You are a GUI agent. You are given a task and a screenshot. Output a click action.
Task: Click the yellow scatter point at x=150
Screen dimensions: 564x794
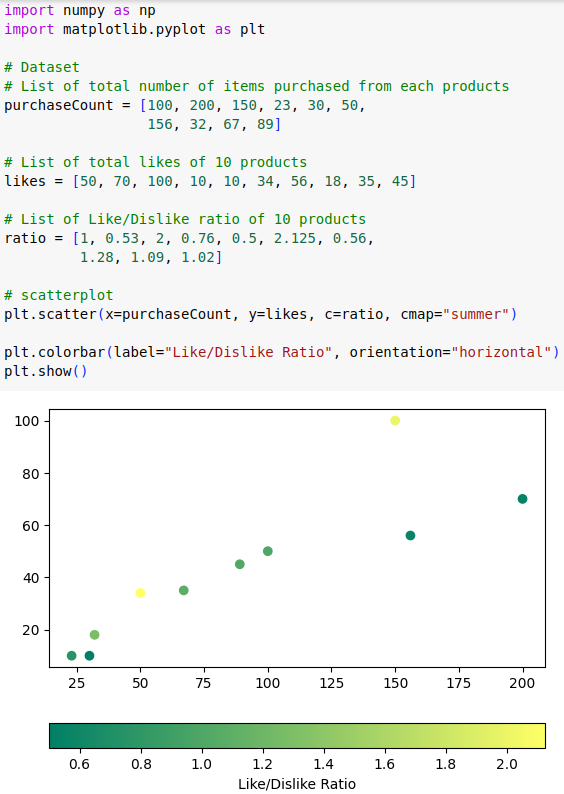pyautogui.click(x=395, y=420)
